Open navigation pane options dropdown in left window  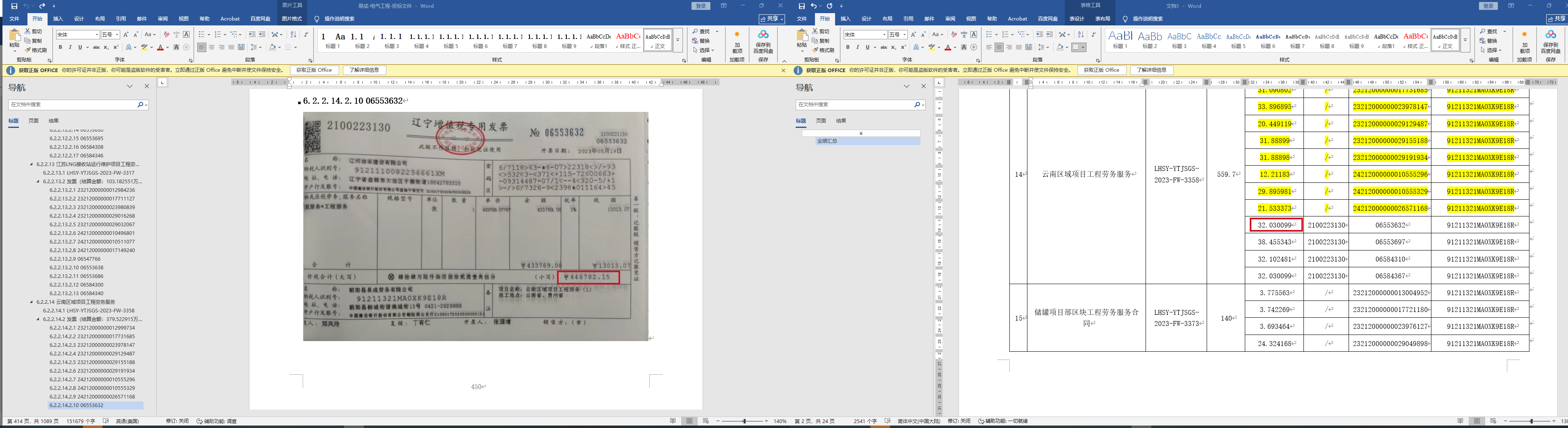[130, 87]
